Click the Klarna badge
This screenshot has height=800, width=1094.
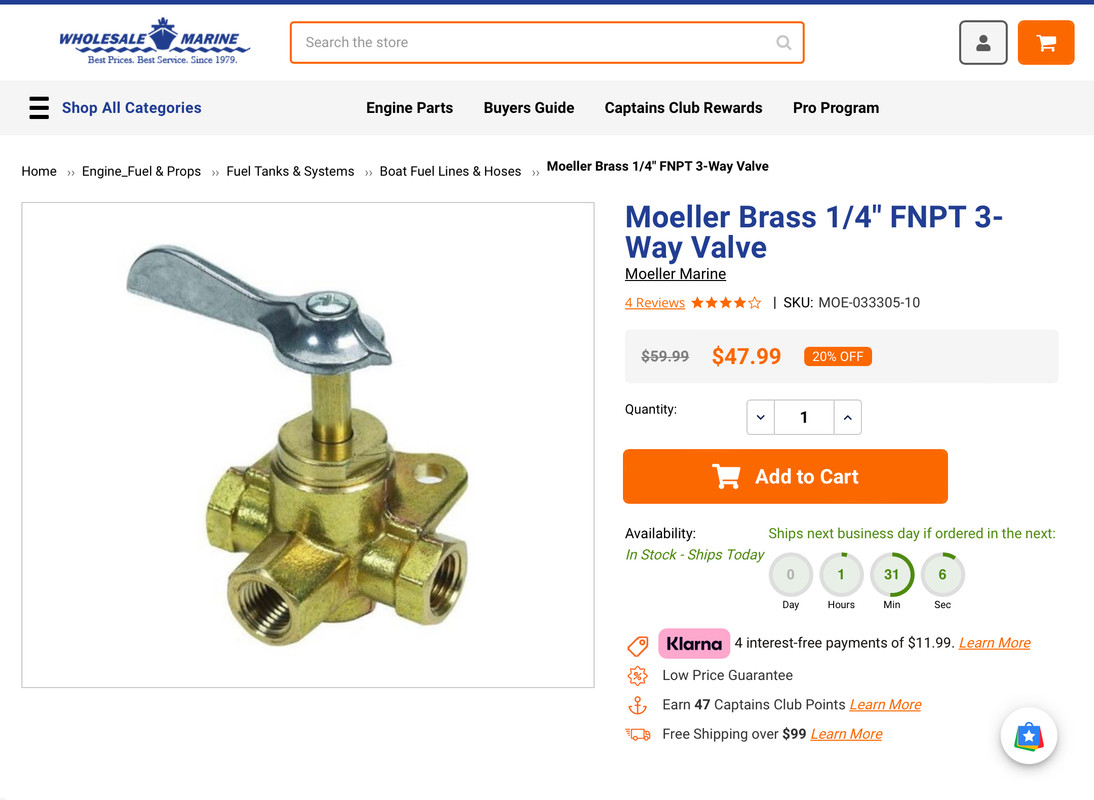click(x=694, y=643)
